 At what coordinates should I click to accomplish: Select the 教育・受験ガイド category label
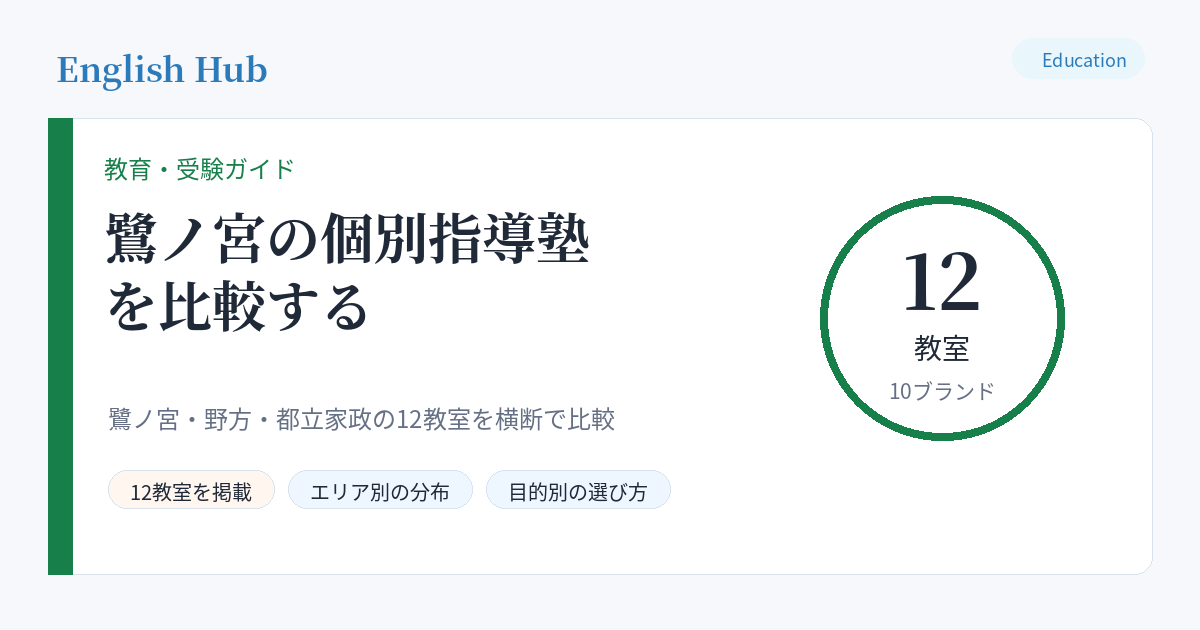199,169
